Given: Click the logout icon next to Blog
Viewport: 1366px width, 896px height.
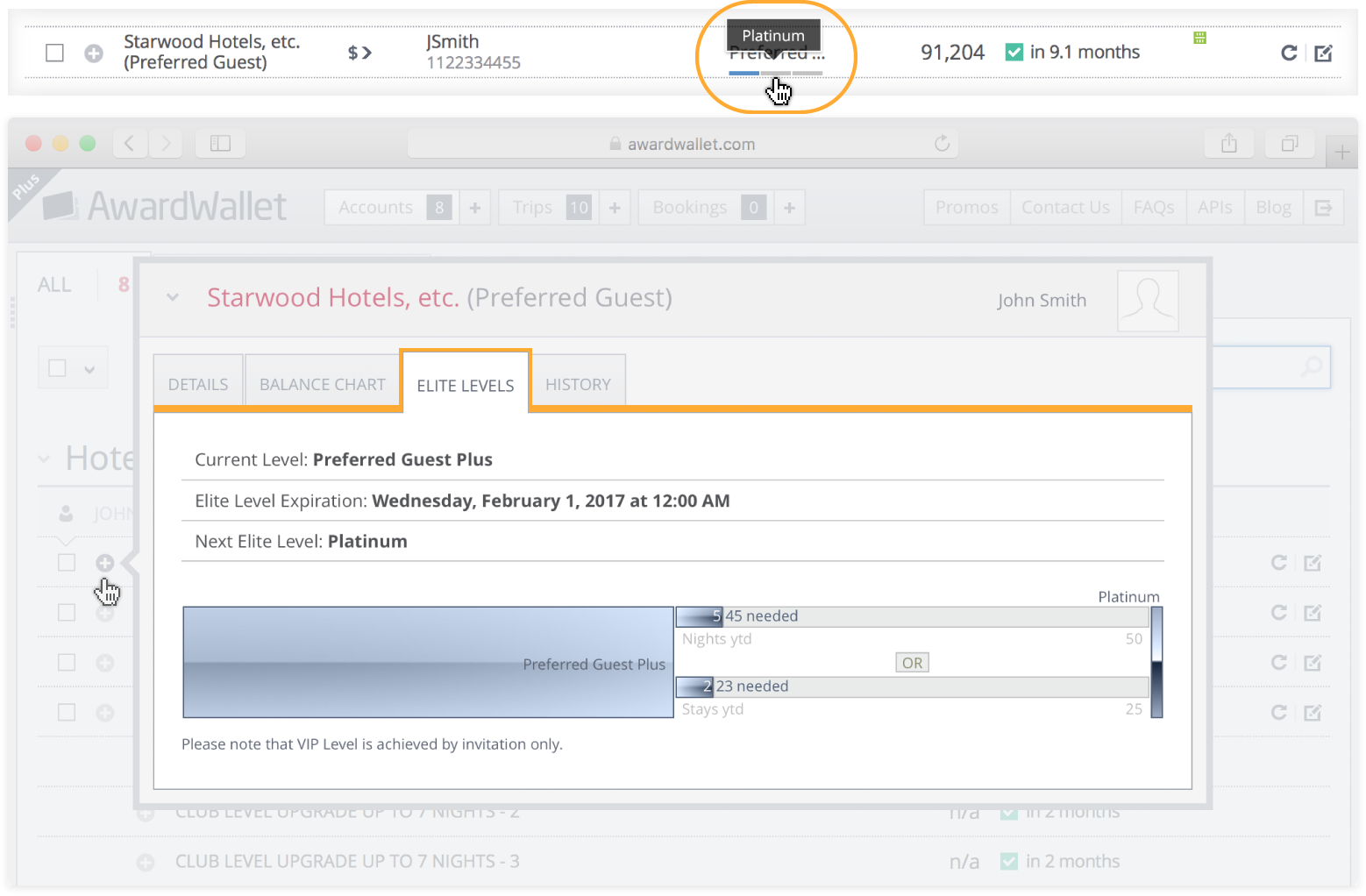Looking at the screenshot, I should pyautogui.click(x=1324, y=208).
